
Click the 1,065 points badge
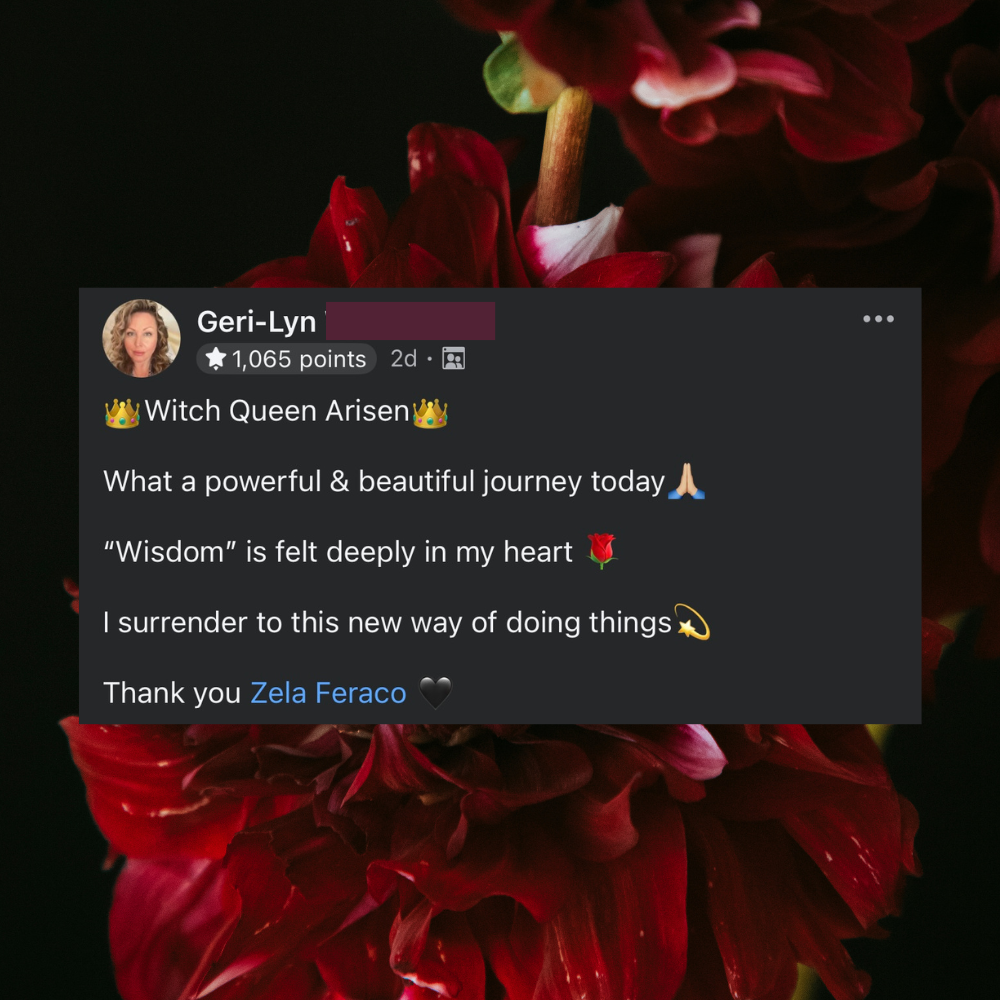pyautogui.click(x=286, y=359)
